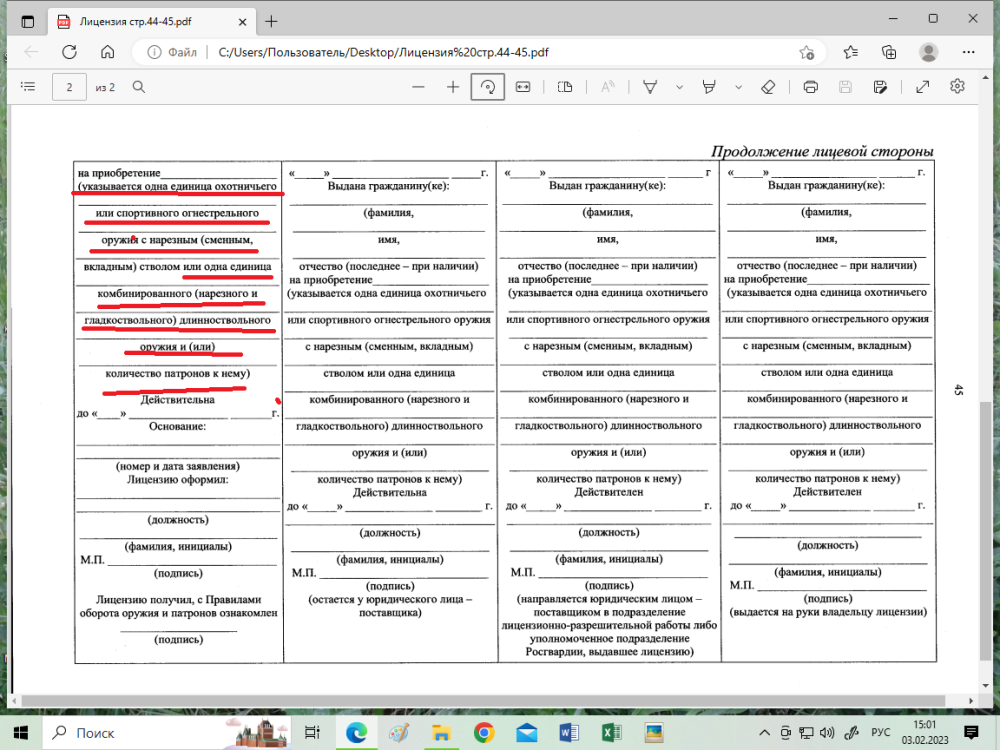Viewport: 1000px width, 750px height.
Task: Open PDF viewer settings gear
Action: (957, 87)
